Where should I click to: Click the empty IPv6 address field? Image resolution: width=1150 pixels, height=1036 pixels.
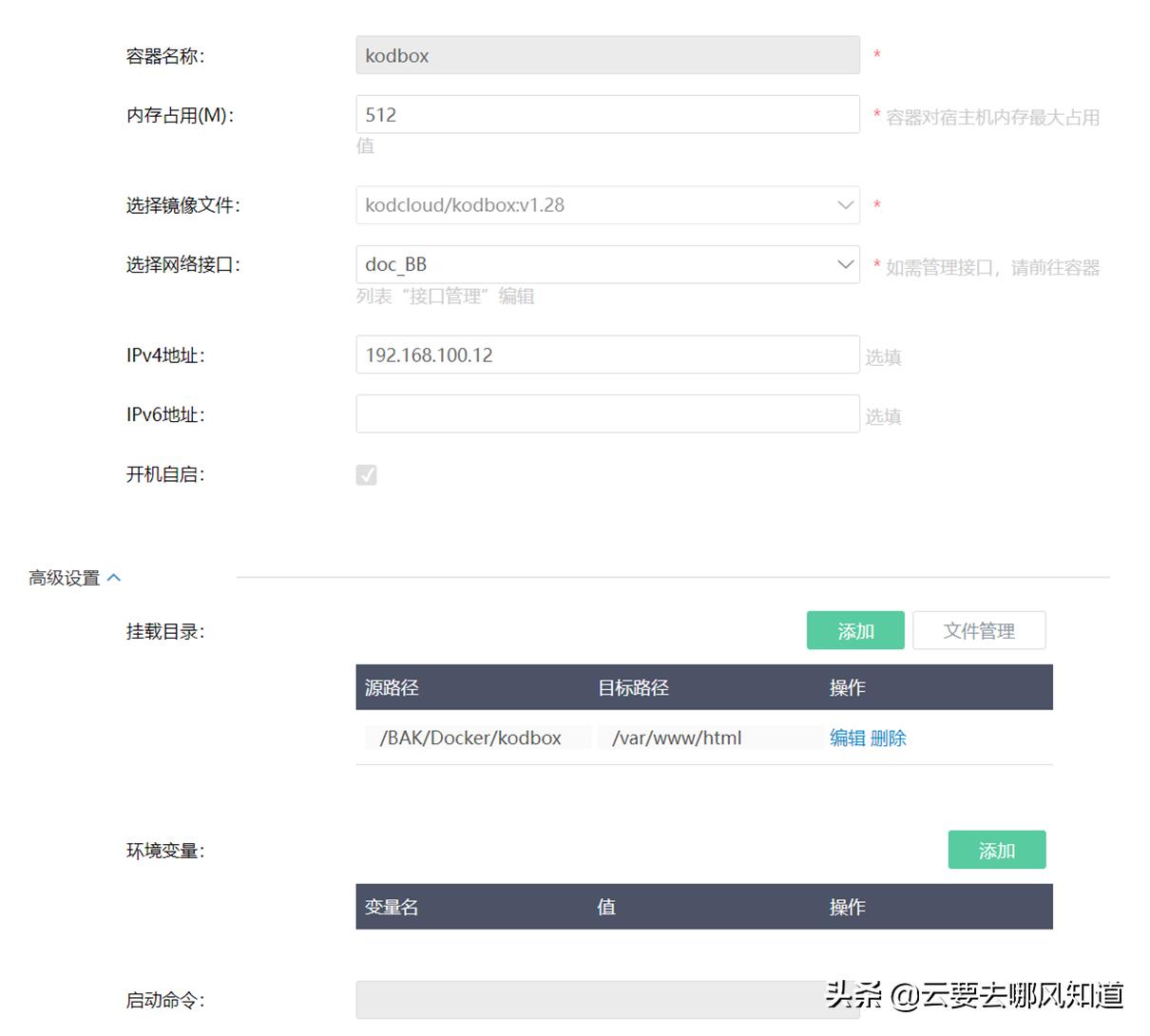point(608,412)
